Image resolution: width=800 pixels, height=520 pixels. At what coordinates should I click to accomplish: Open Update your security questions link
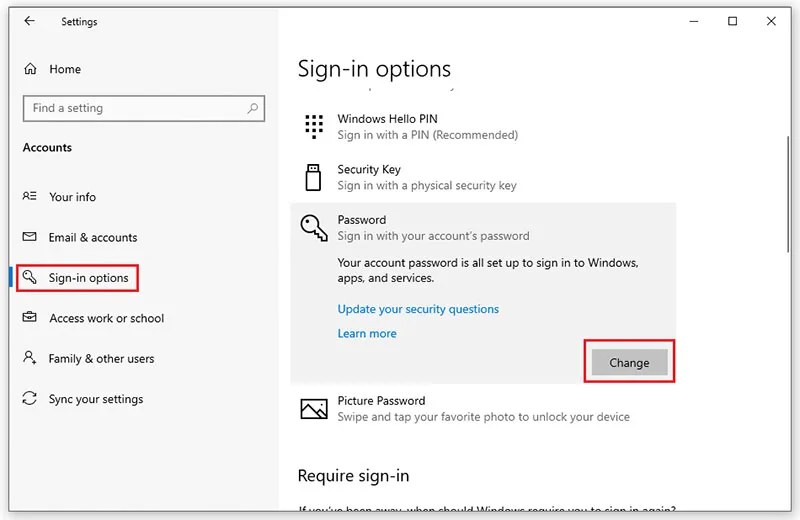(x=418, y=309)
